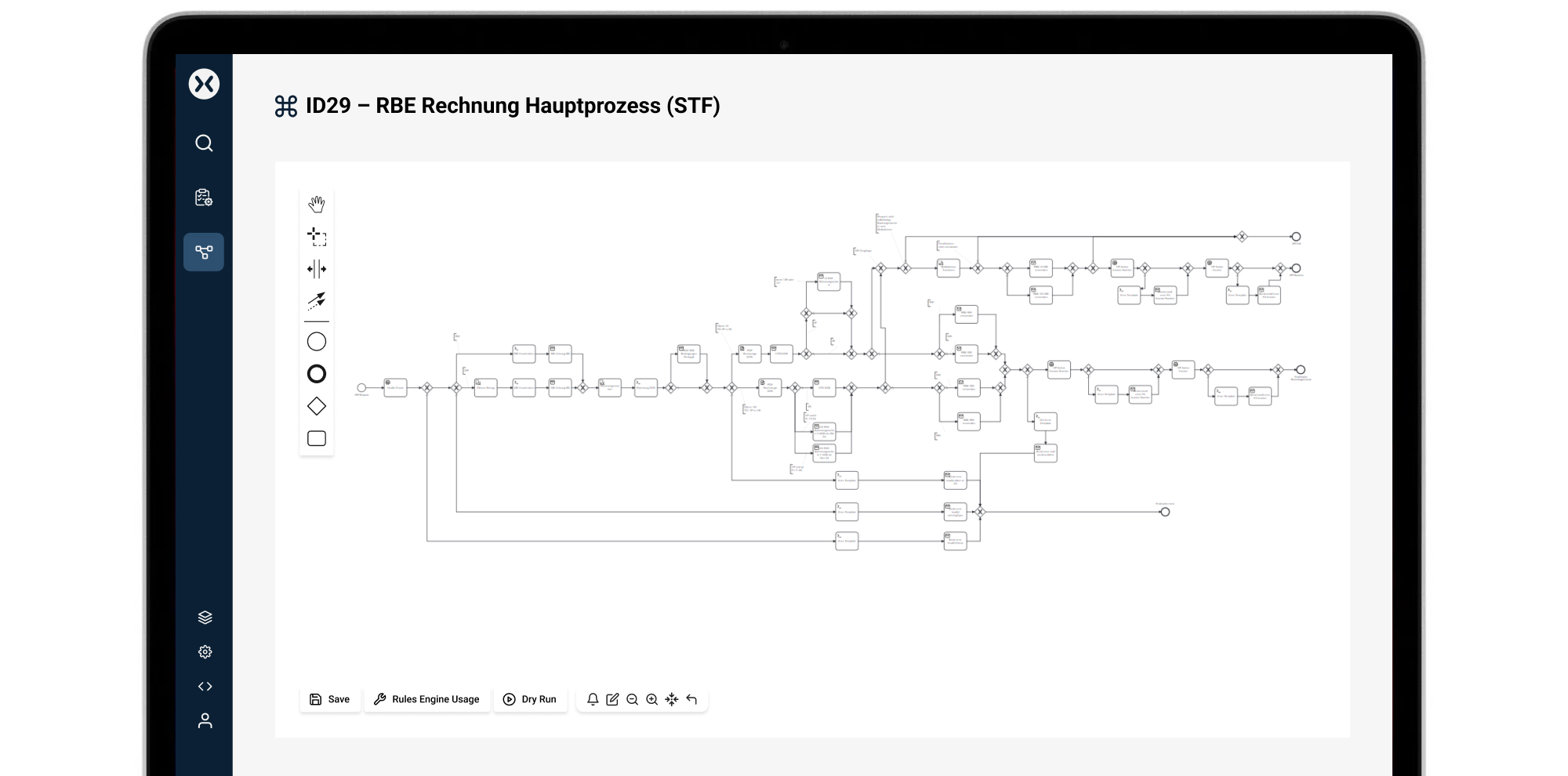Create a gateway using the diamond tool
1568x776 pixels.
[x=317, y=406]
